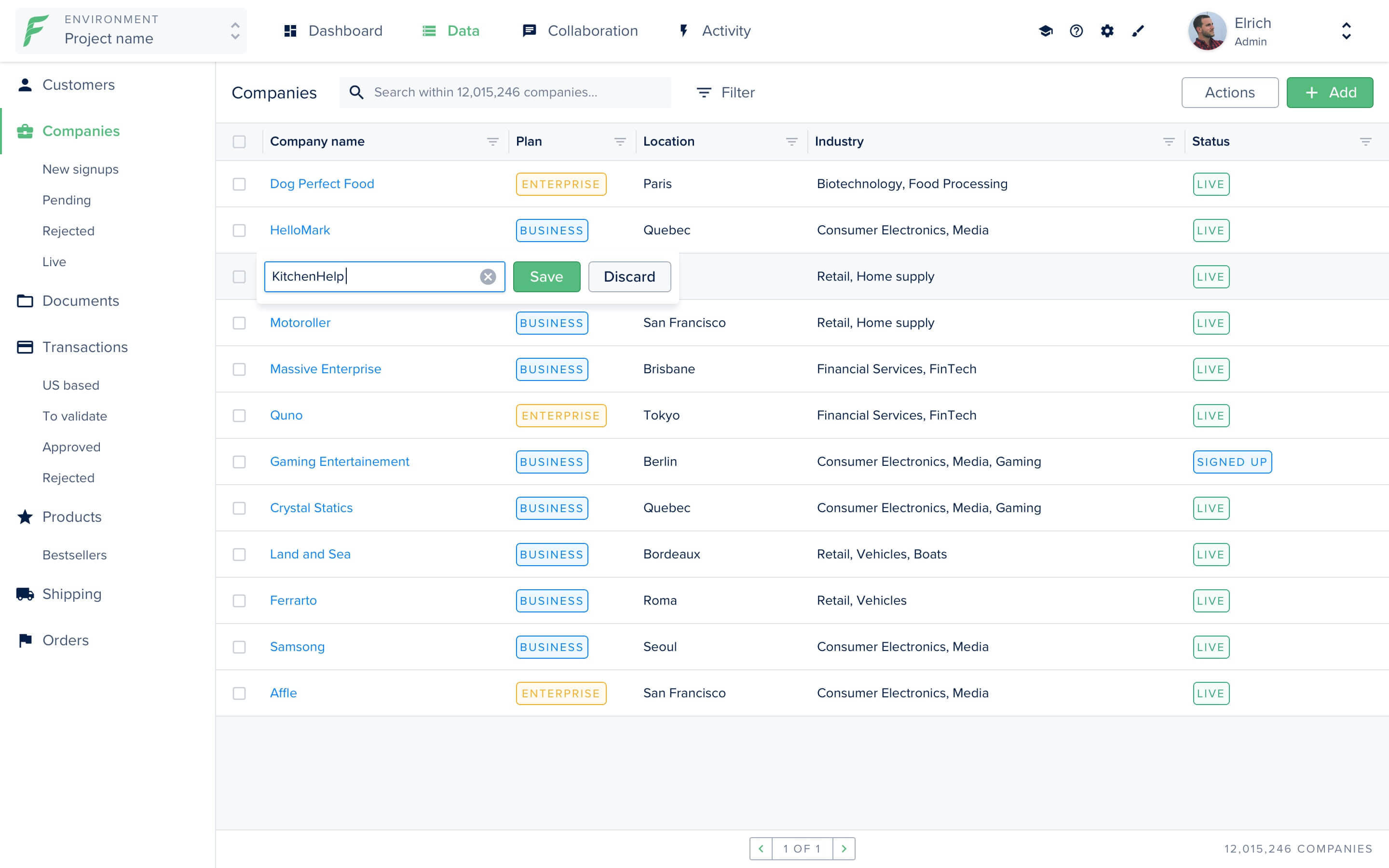Toggle the select-all checkbox in table header
The height and width of the screenshot is (868, 1389).
pyautogui.click(x=239, y=142)
